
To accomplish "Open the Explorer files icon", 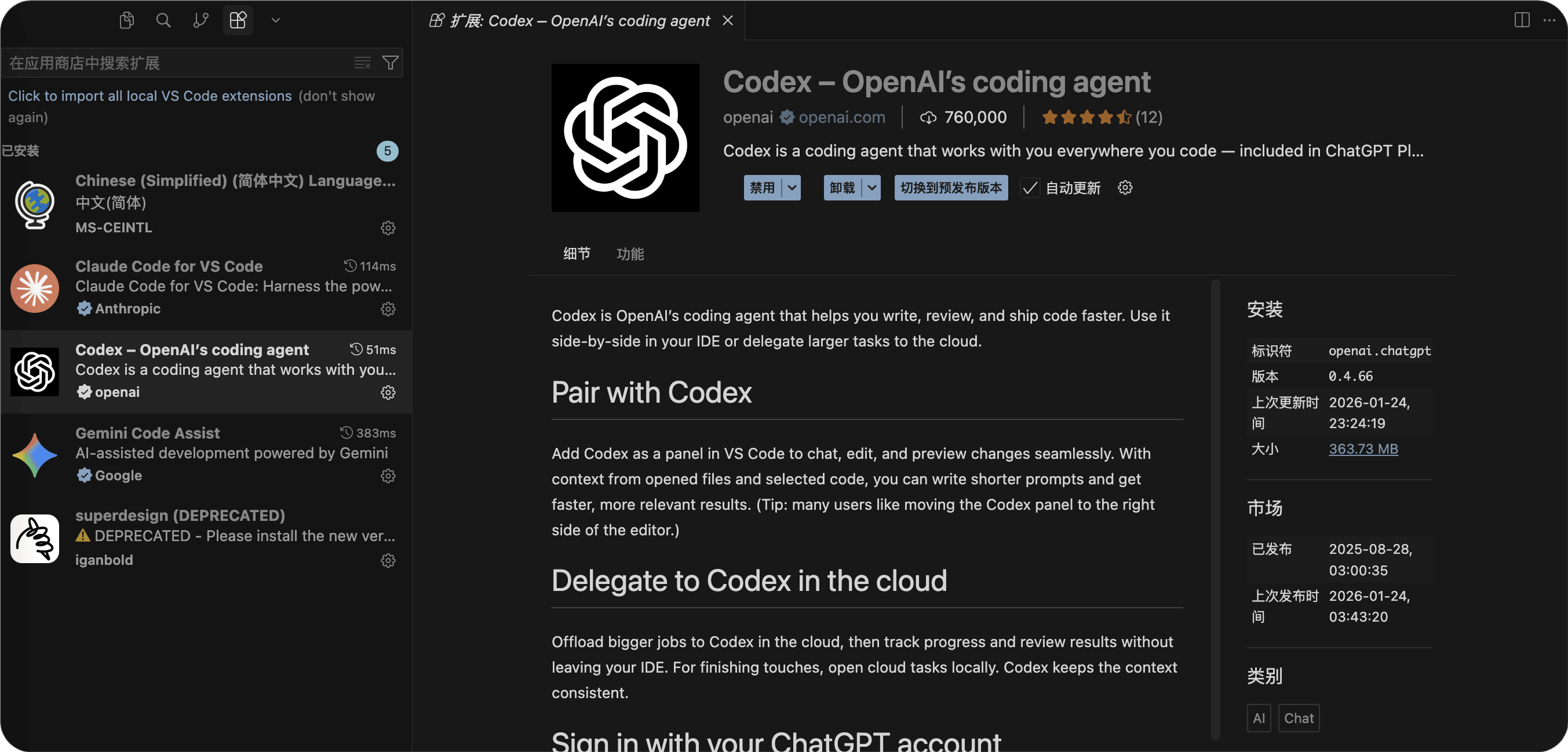I will tap(126, 20).
